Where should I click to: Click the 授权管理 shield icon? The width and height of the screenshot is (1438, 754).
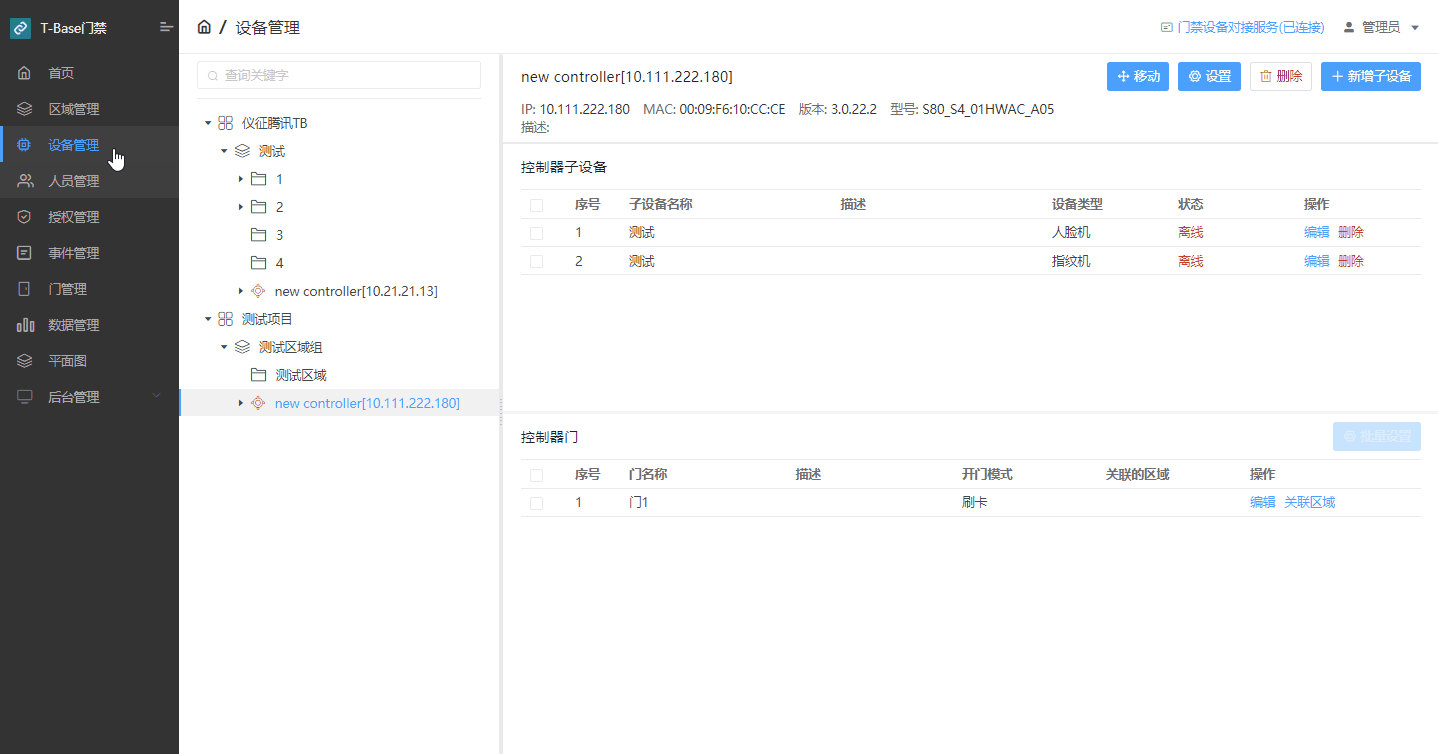pos(25,217)
